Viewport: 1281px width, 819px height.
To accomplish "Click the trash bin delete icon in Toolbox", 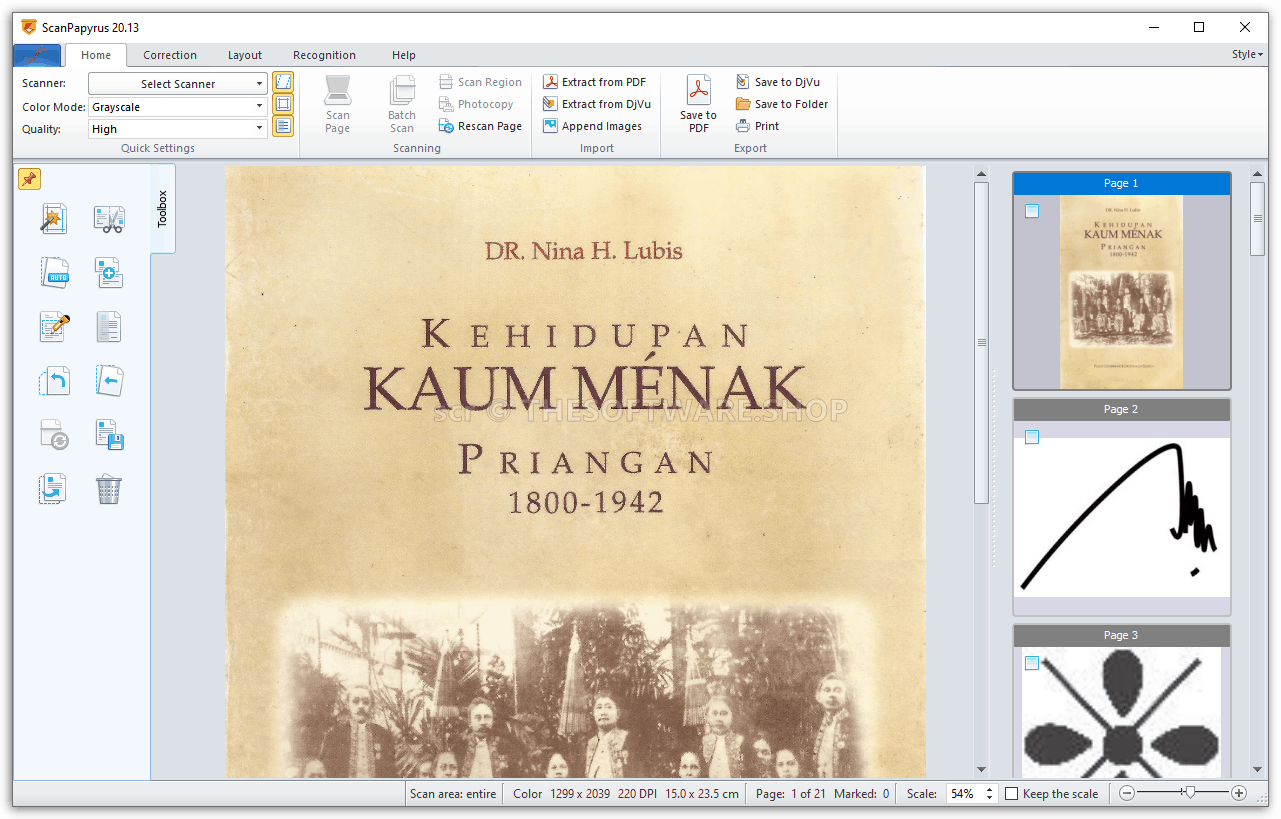I will coord(108,489).
